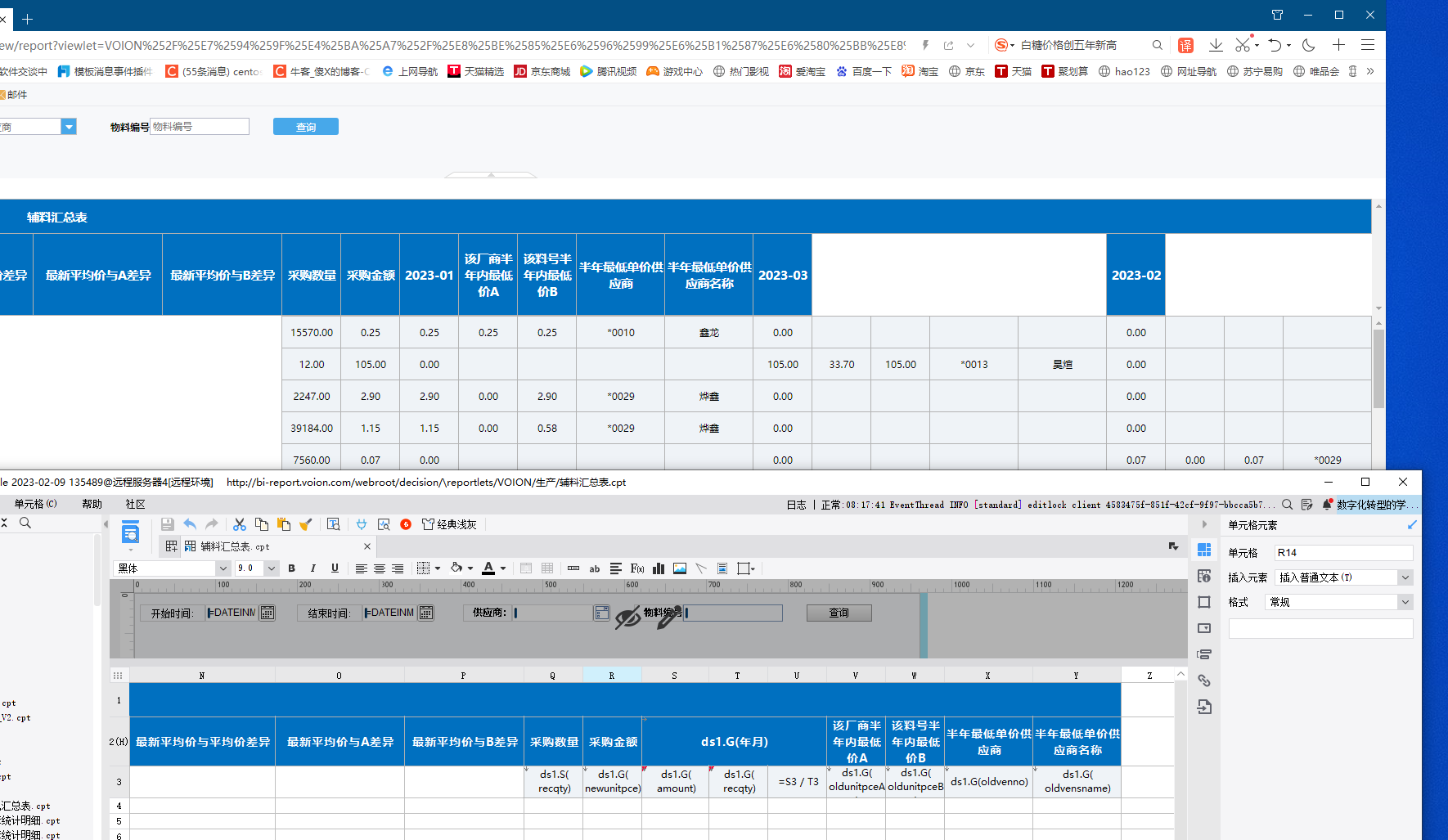This screenshot has width=1448, height=840.
Task: Click the translate icon in browser toolbar
Action: (1185, 46)
